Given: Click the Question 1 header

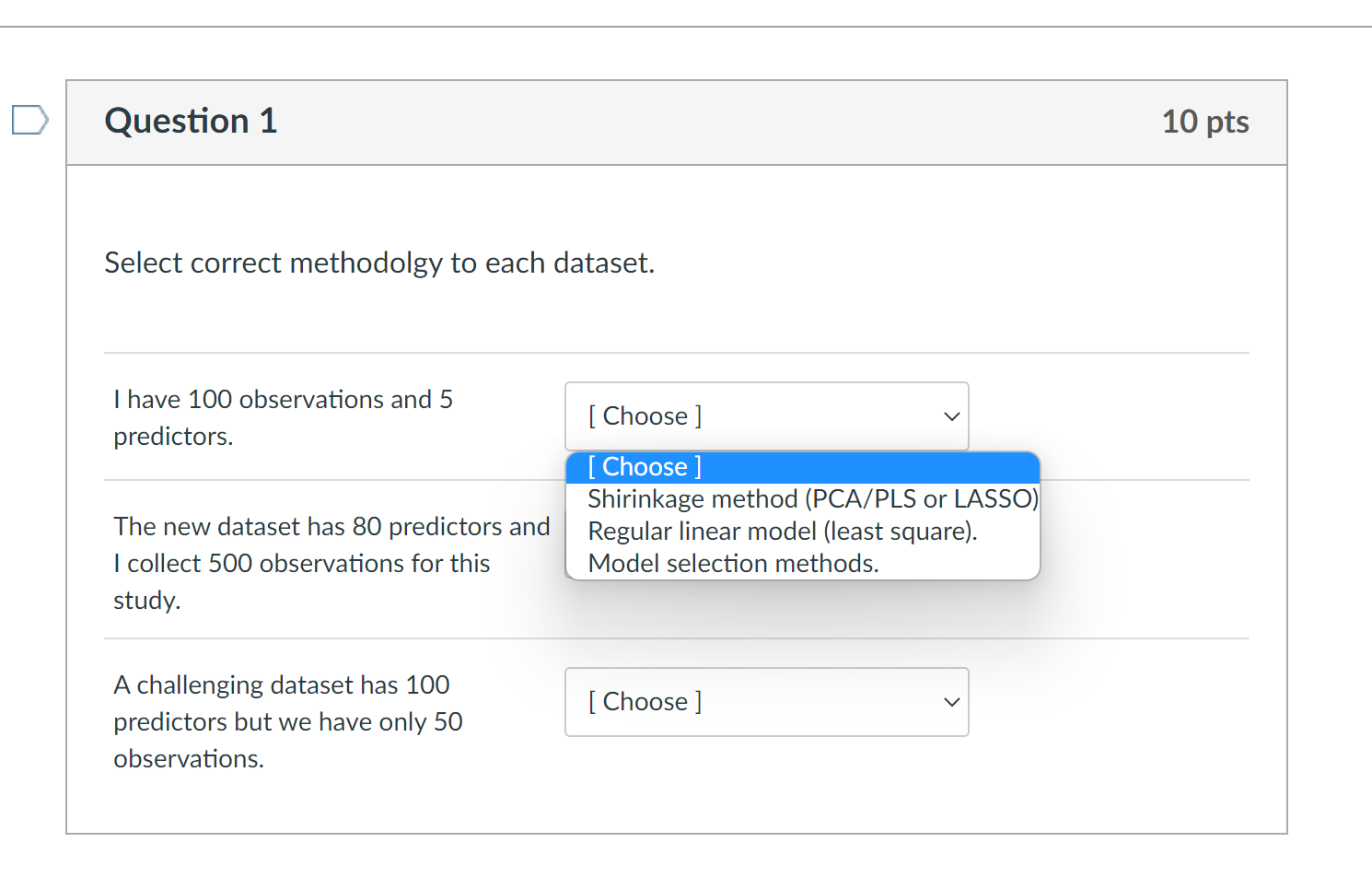Looking at the screenshot, I should click(x=191, y=121).
